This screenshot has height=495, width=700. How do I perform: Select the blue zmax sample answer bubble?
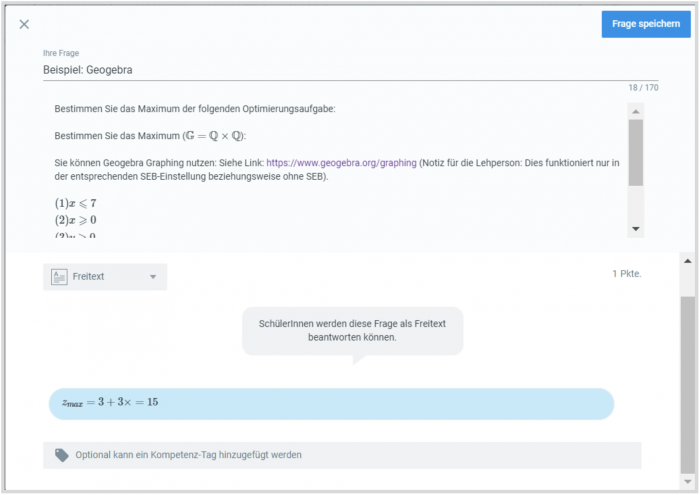coord(331,403)
